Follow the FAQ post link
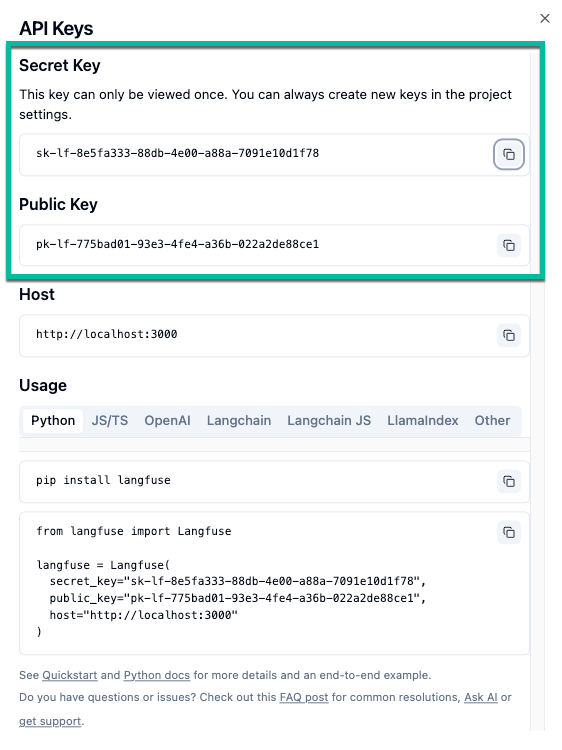The height and width of the screenshot is (750, 562). click(x=304, y=697)
